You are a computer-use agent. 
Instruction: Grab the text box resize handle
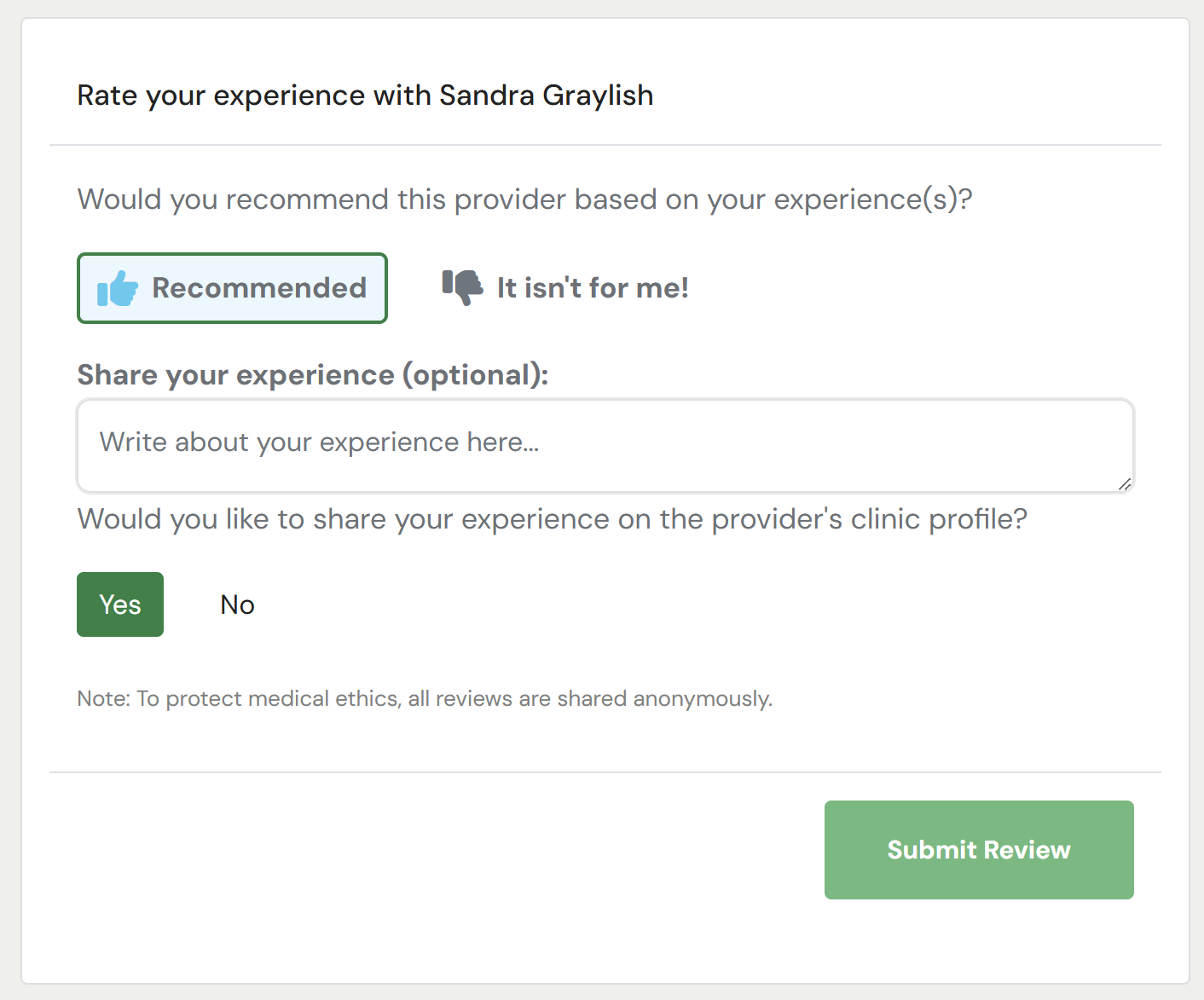1125,483
